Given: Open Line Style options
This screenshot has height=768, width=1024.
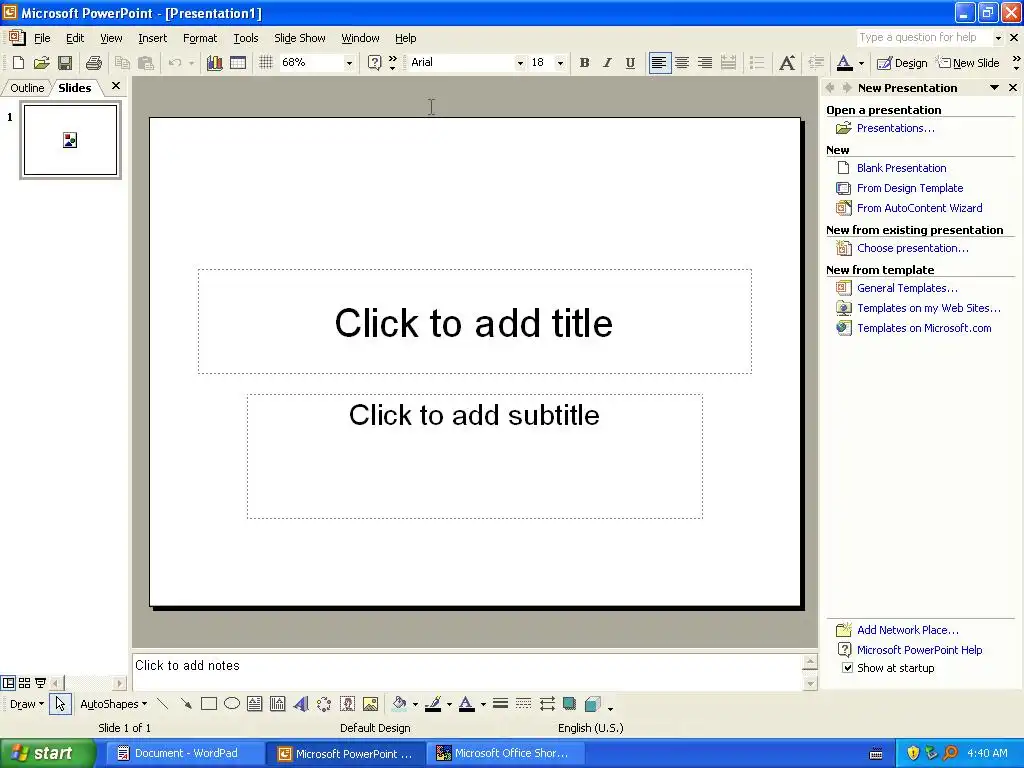Looking at the screenshot, I should click(x=500, y=704).
